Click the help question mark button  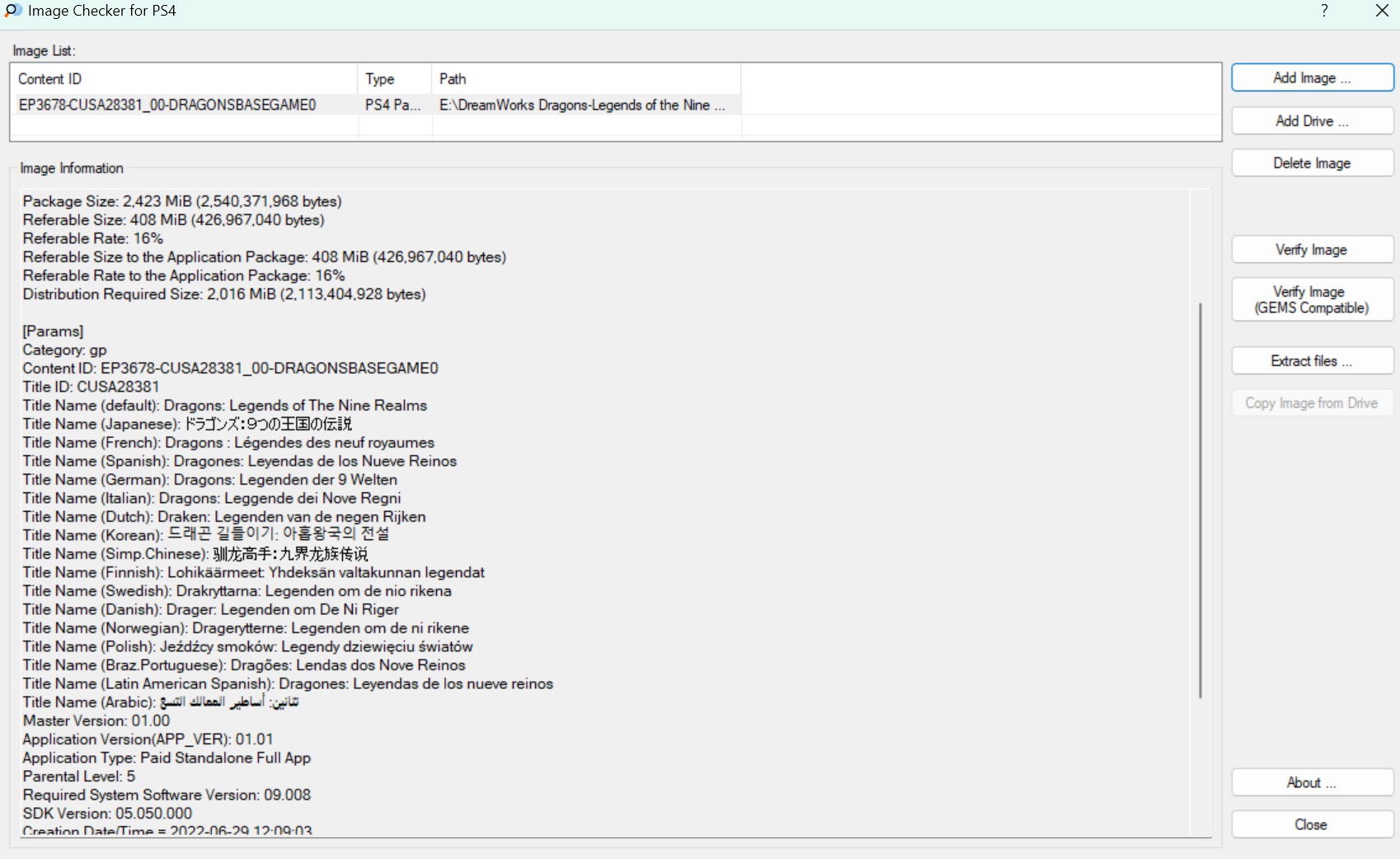point(1324,11)
